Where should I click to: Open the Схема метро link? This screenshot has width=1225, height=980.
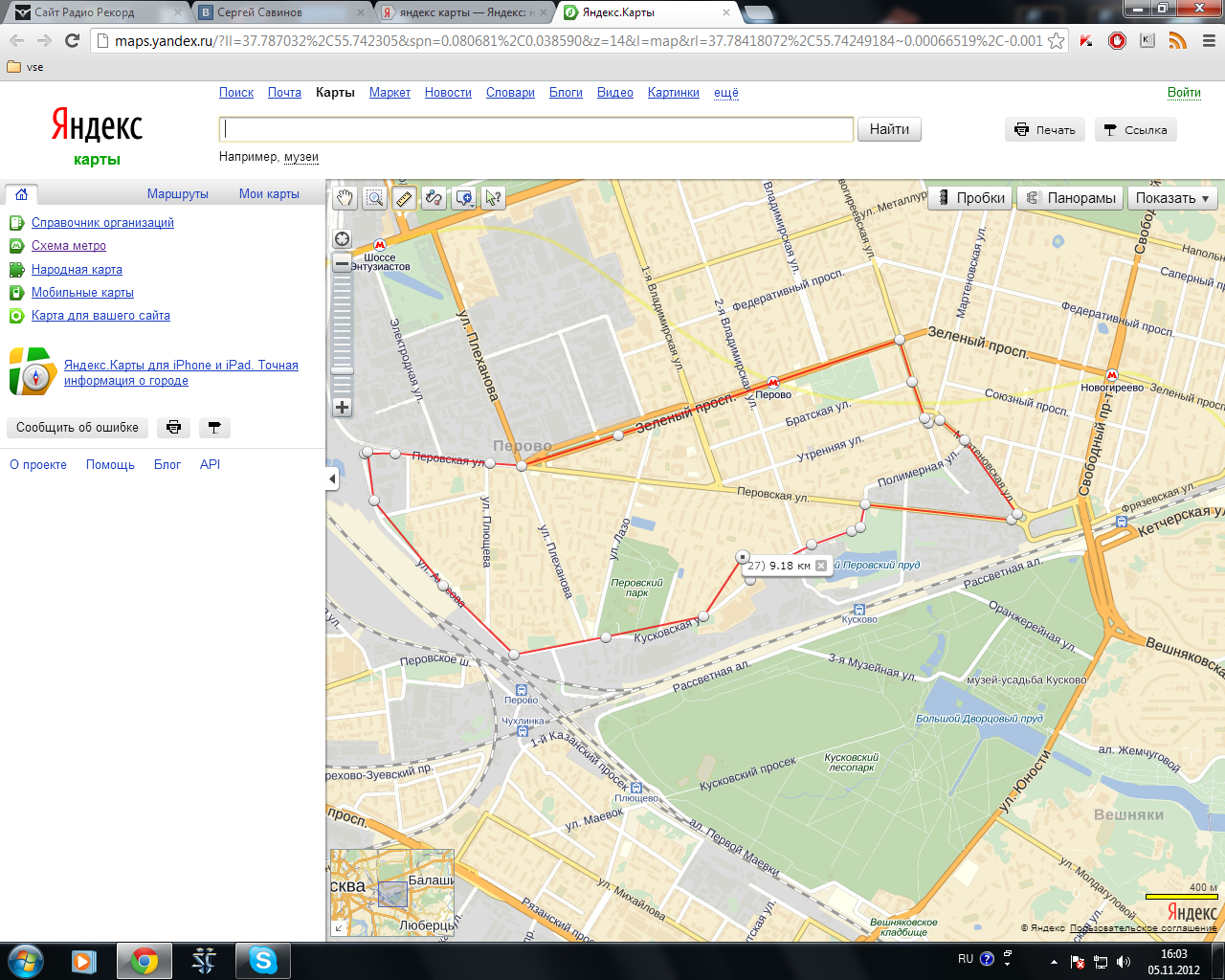[x=69, y=246]
